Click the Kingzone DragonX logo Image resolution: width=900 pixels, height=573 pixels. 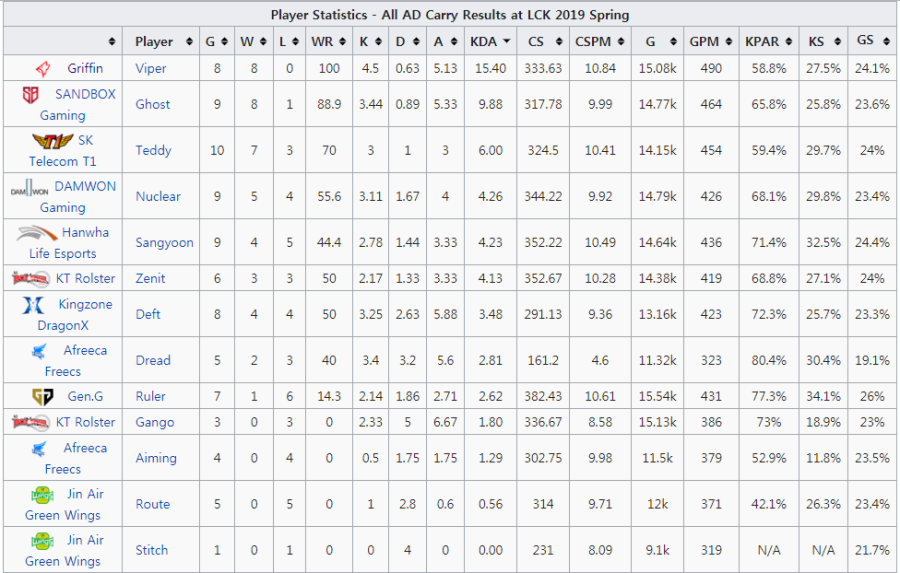click(x=33, y=304)
